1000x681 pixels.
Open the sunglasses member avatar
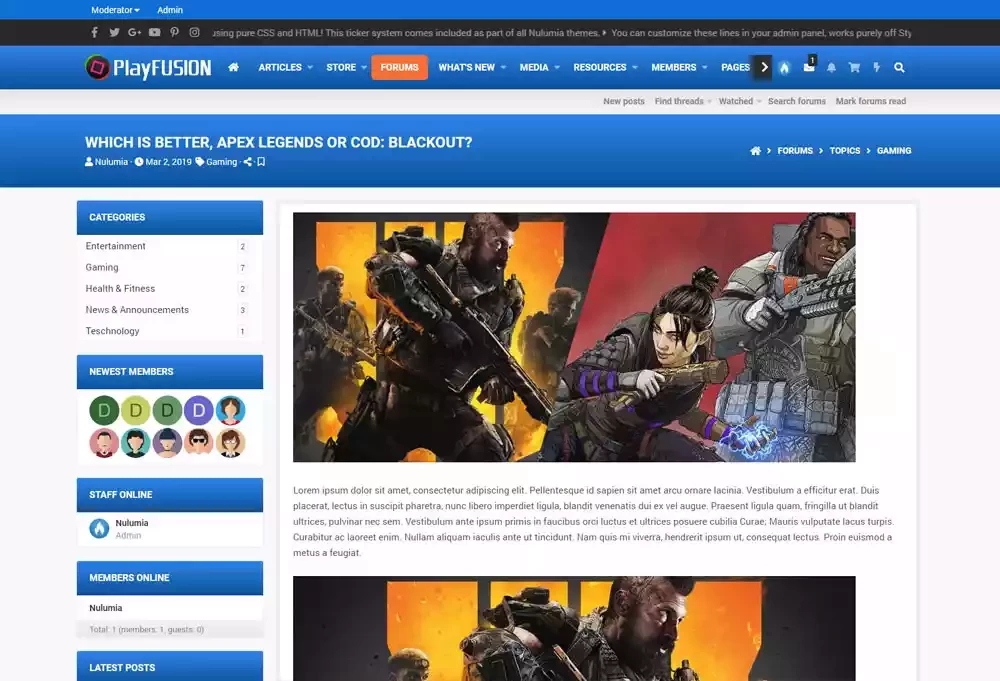click(x=198, y=443)
